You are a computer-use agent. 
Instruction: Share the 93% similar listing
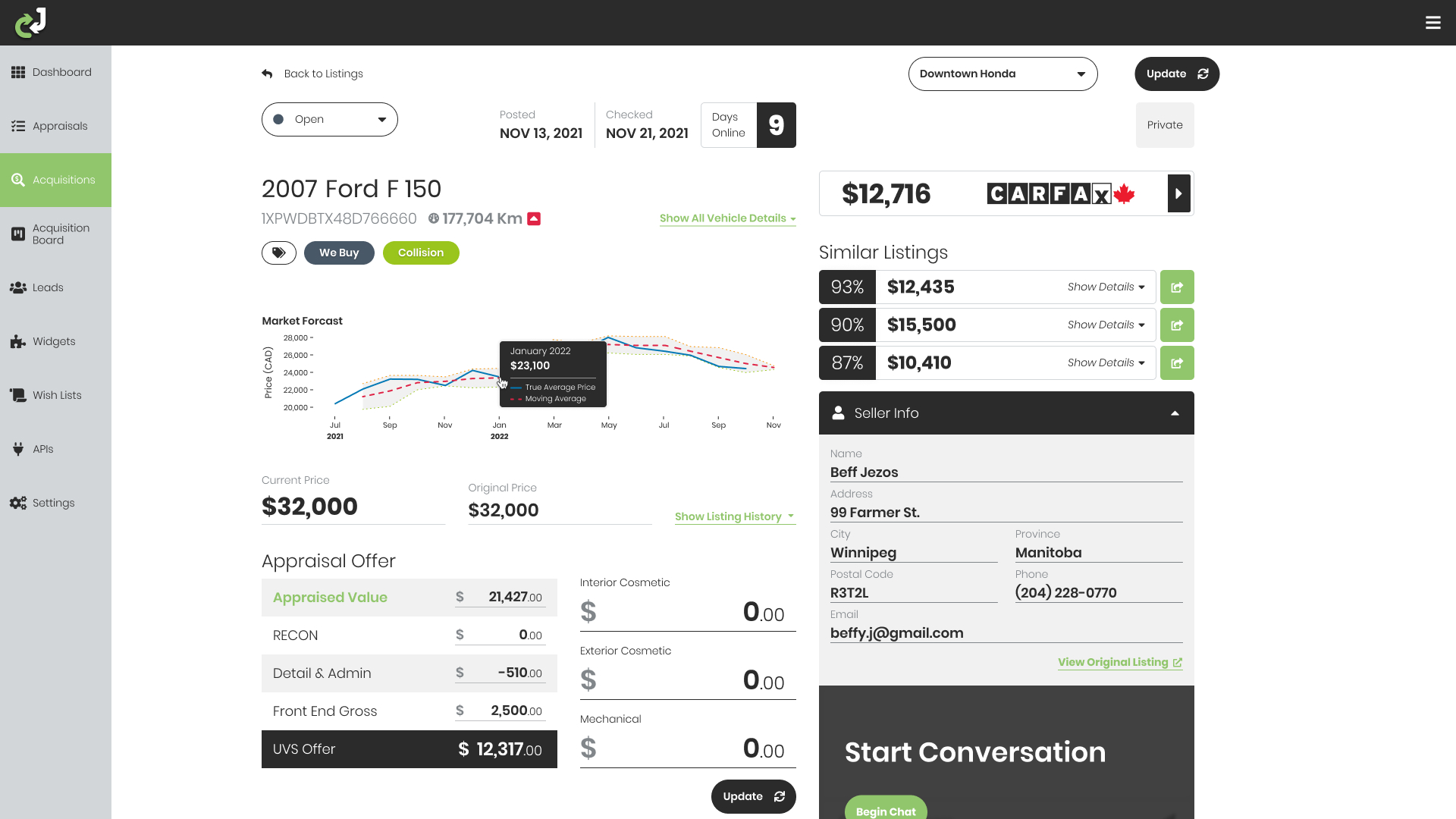click(1177, 287)
